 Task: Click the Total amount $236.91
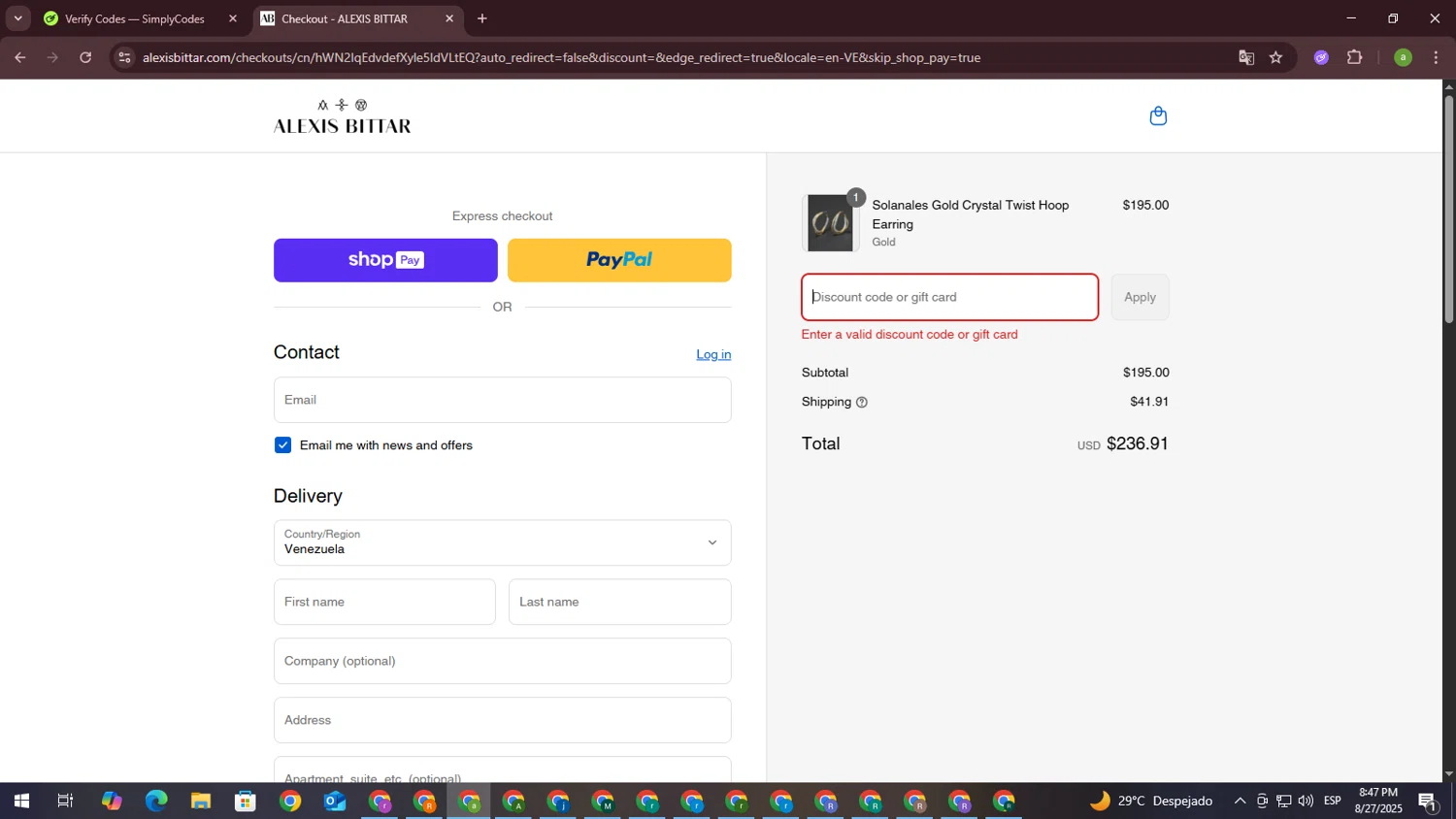[1138, 443]
